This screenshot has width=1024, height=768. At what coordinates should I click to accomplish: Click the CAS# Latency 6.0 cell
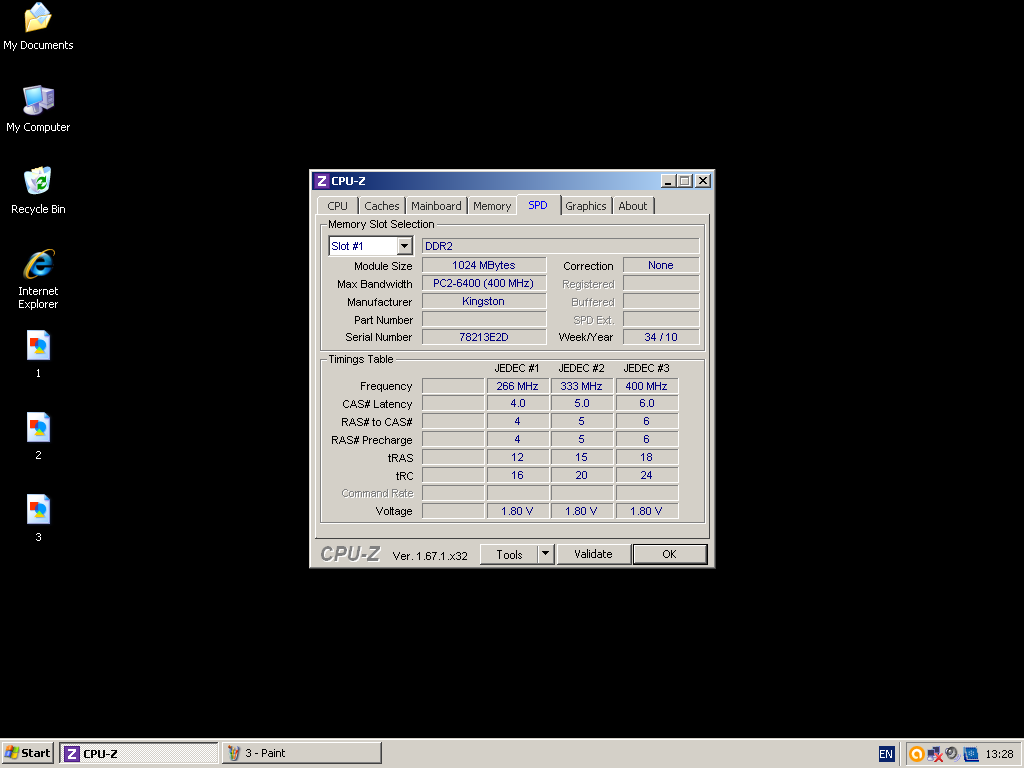pos(647,404)
